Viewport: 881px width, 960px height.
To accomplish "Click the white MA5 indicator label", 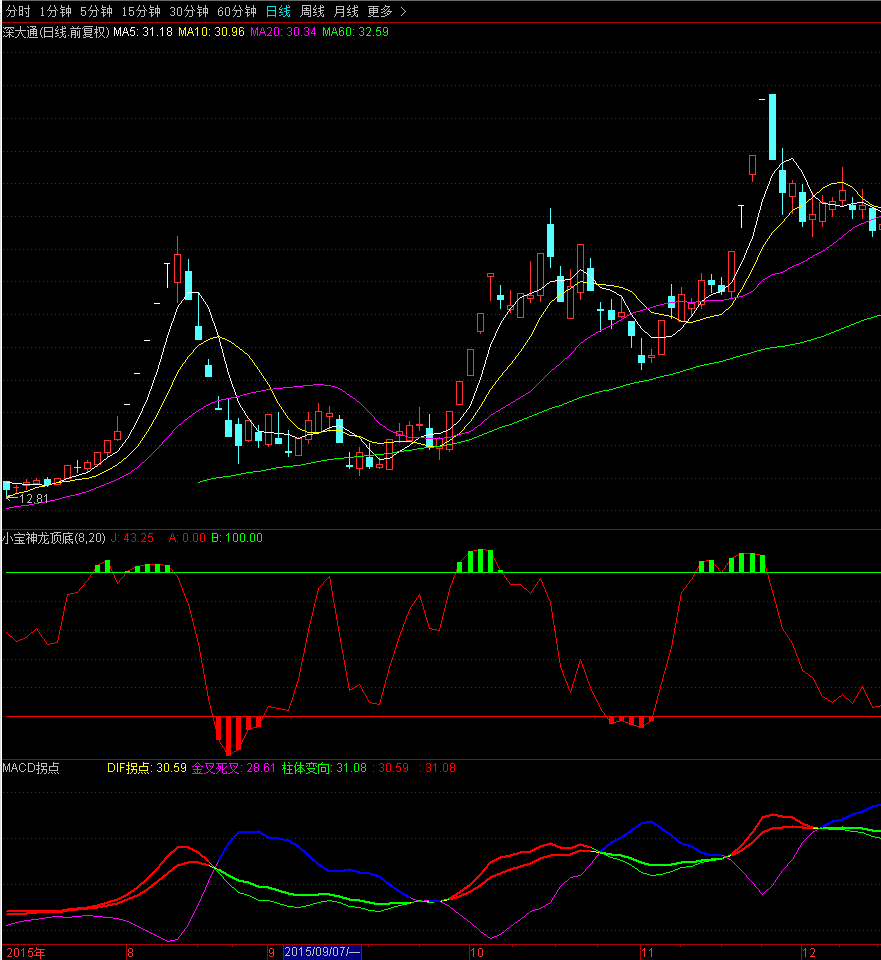I will [x=141, y=32].
